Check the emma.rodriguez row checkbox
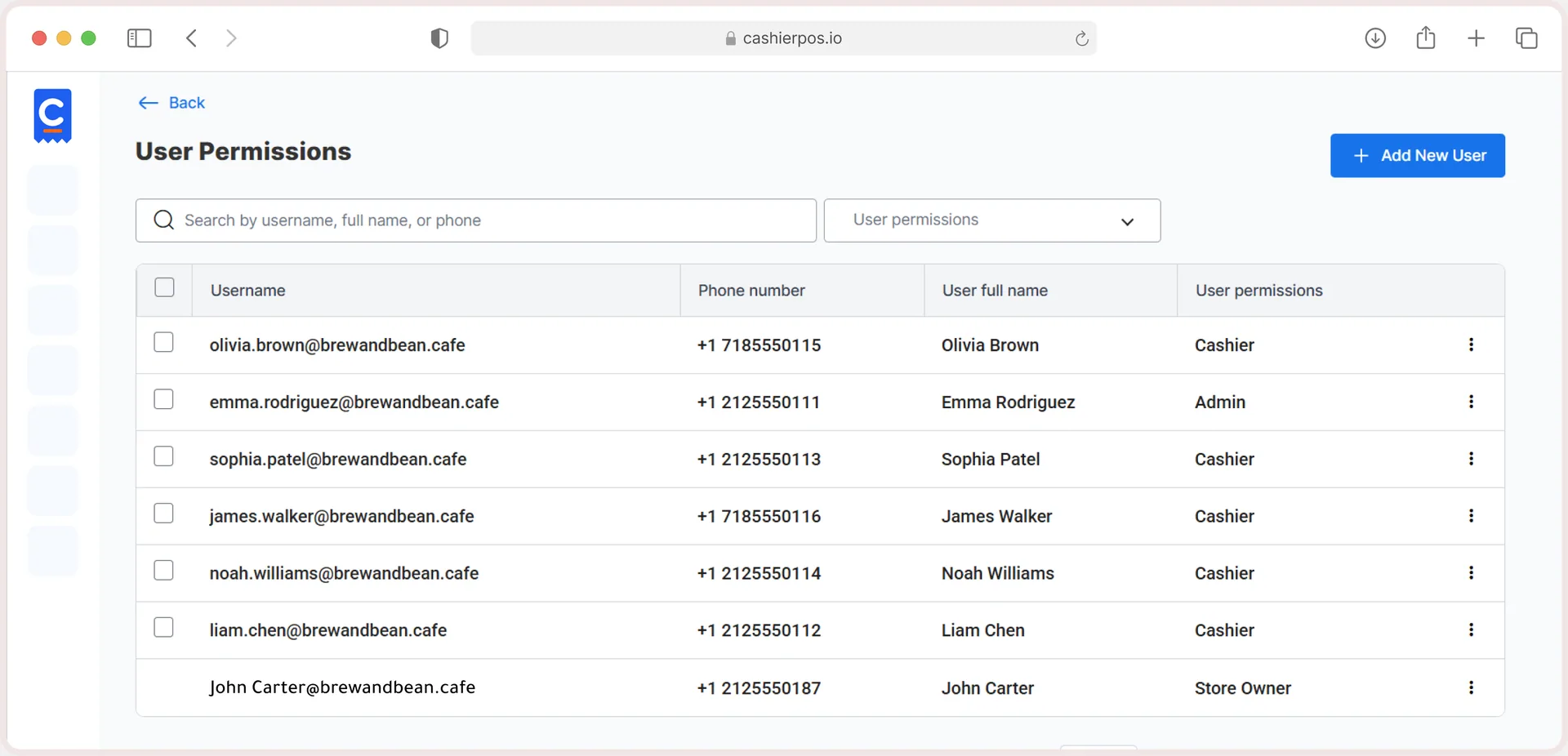 [163, 399]
